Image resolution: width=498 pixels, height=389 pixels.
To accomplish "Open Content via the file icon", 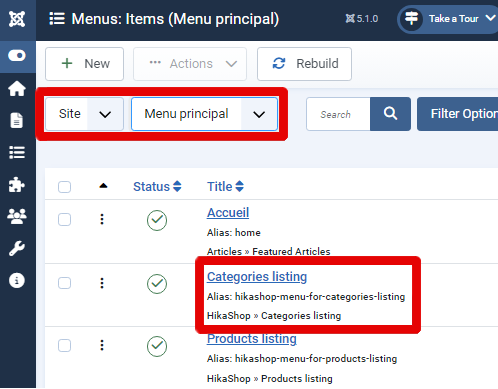I will tap(17, 120).
